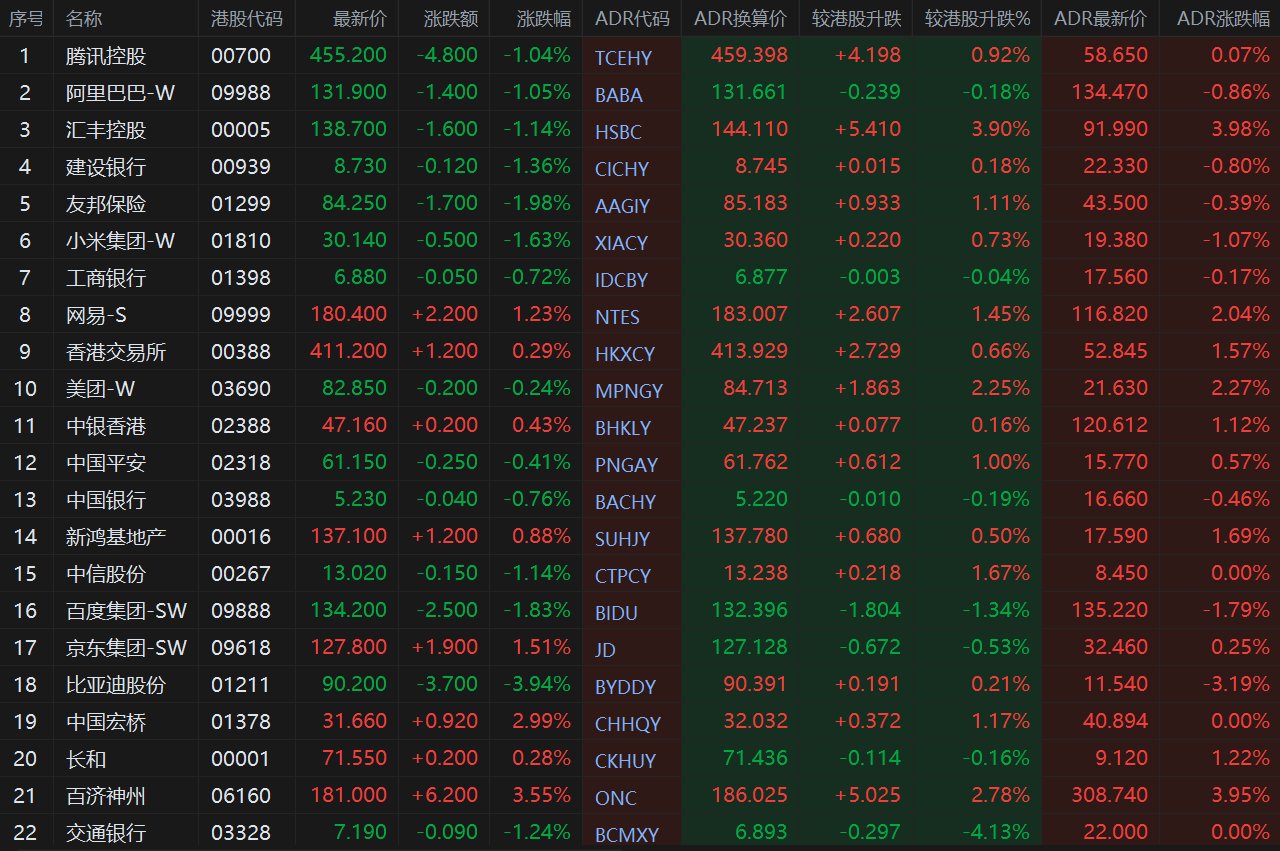Select the -4.13% premium value

click(x=995, y=833)
